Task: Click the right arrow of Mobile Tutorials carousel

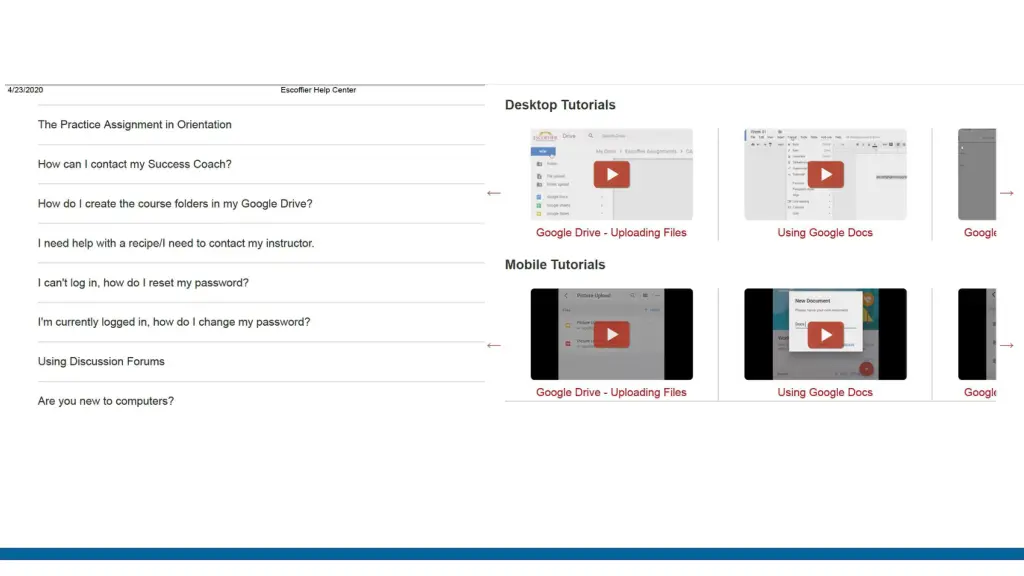Action: tap(1006, 345)
